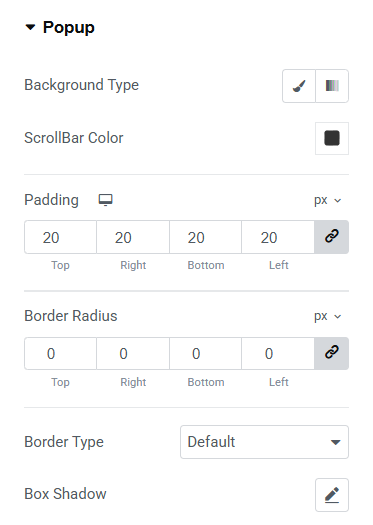Open the Box Shadow edit pencil
Image resolution: width=373 pixels, height=525 pixels.
point(332,495)
